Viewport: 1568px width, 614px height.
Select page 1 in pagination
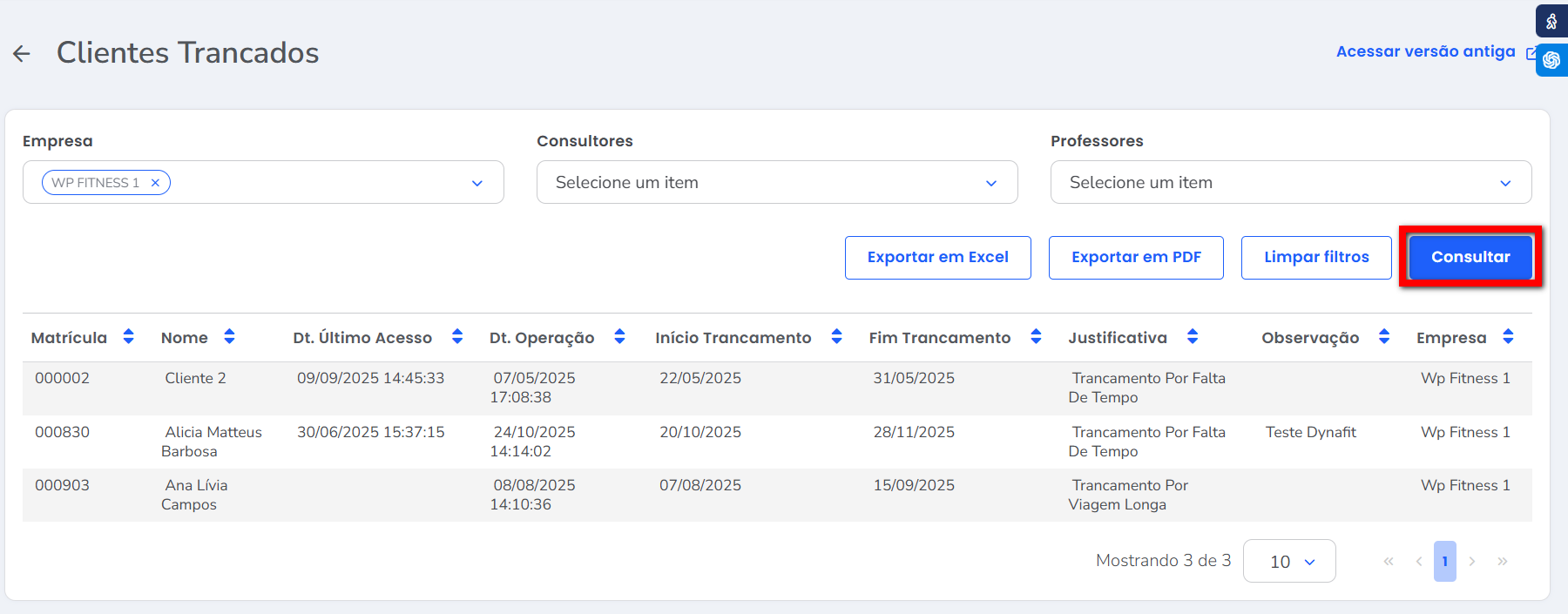pos(1444,562)
